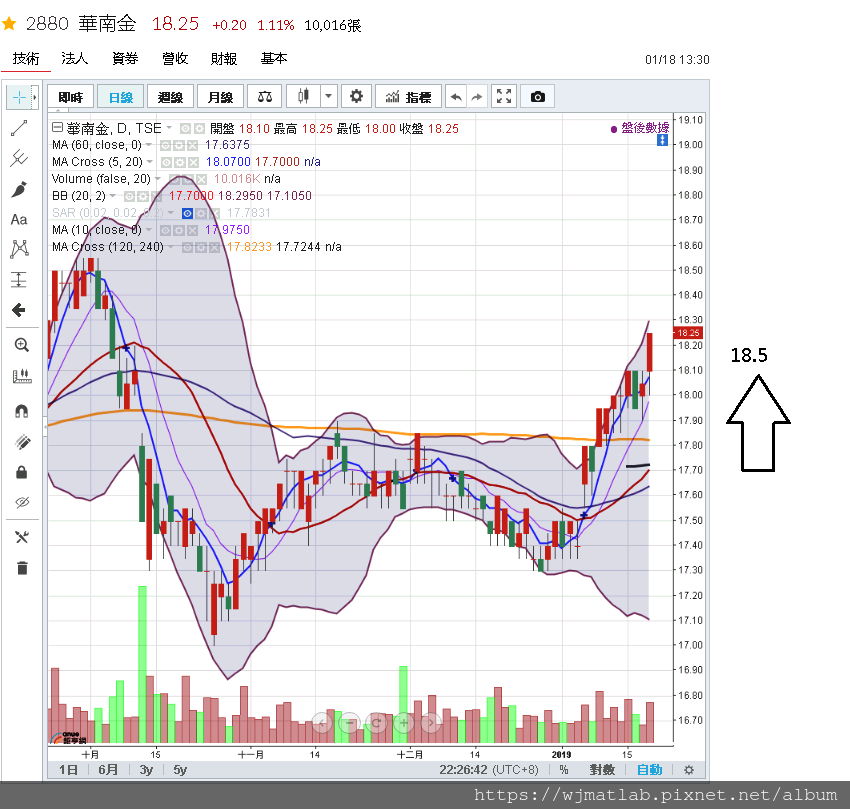Open settings for 華南金, D, TSE series
This screenshot has width=850, height=809.
(199, 129)
